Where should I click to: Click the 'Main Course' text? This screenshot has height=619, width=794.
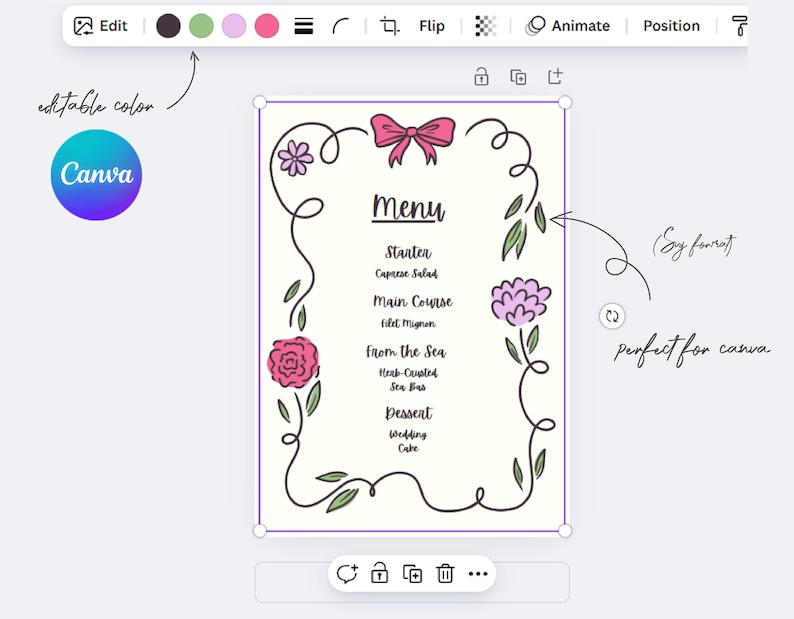click(x=413, y=301)
